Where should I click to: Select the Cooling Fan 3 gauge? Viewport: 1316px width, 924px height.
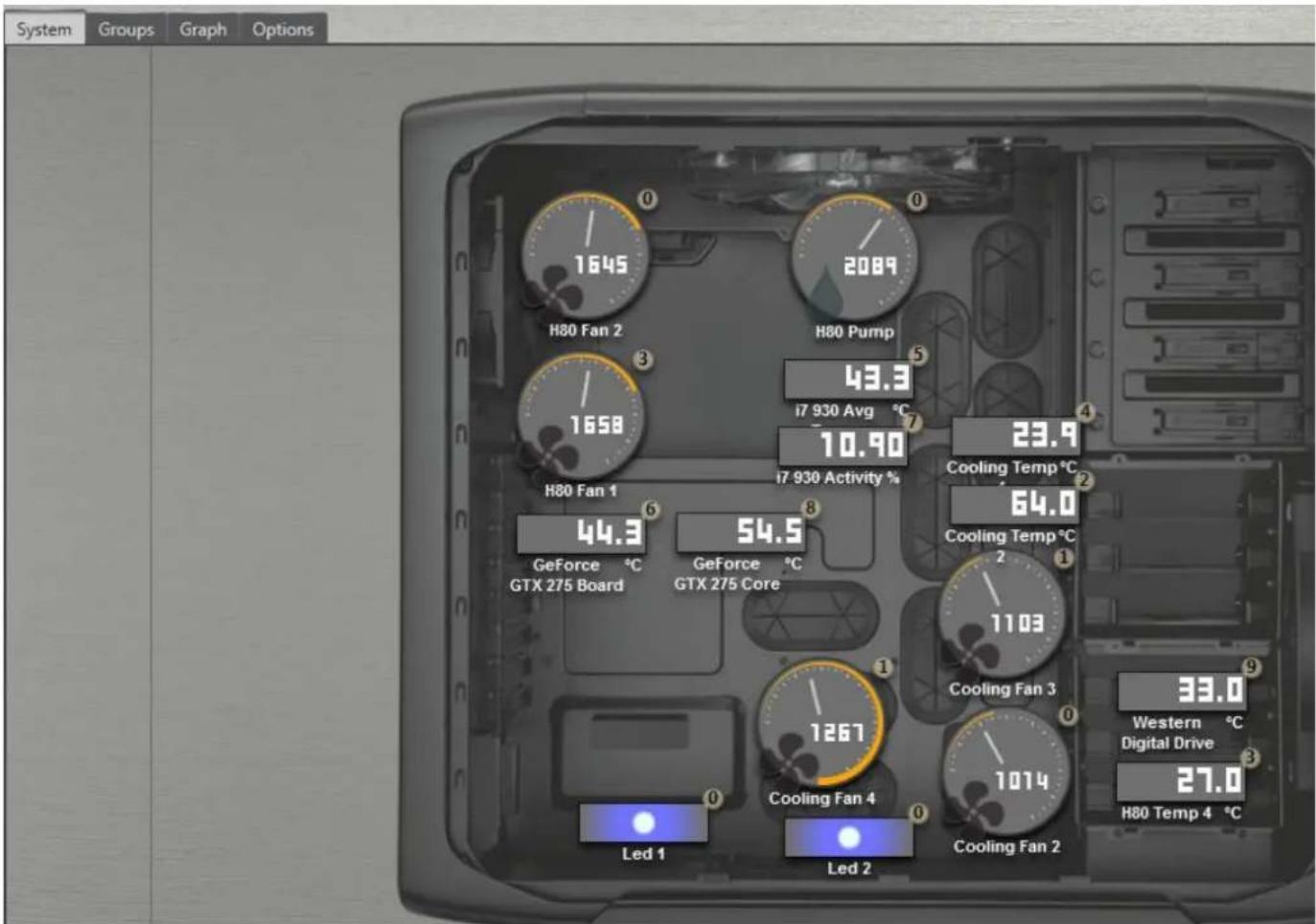pos(1002,613)
